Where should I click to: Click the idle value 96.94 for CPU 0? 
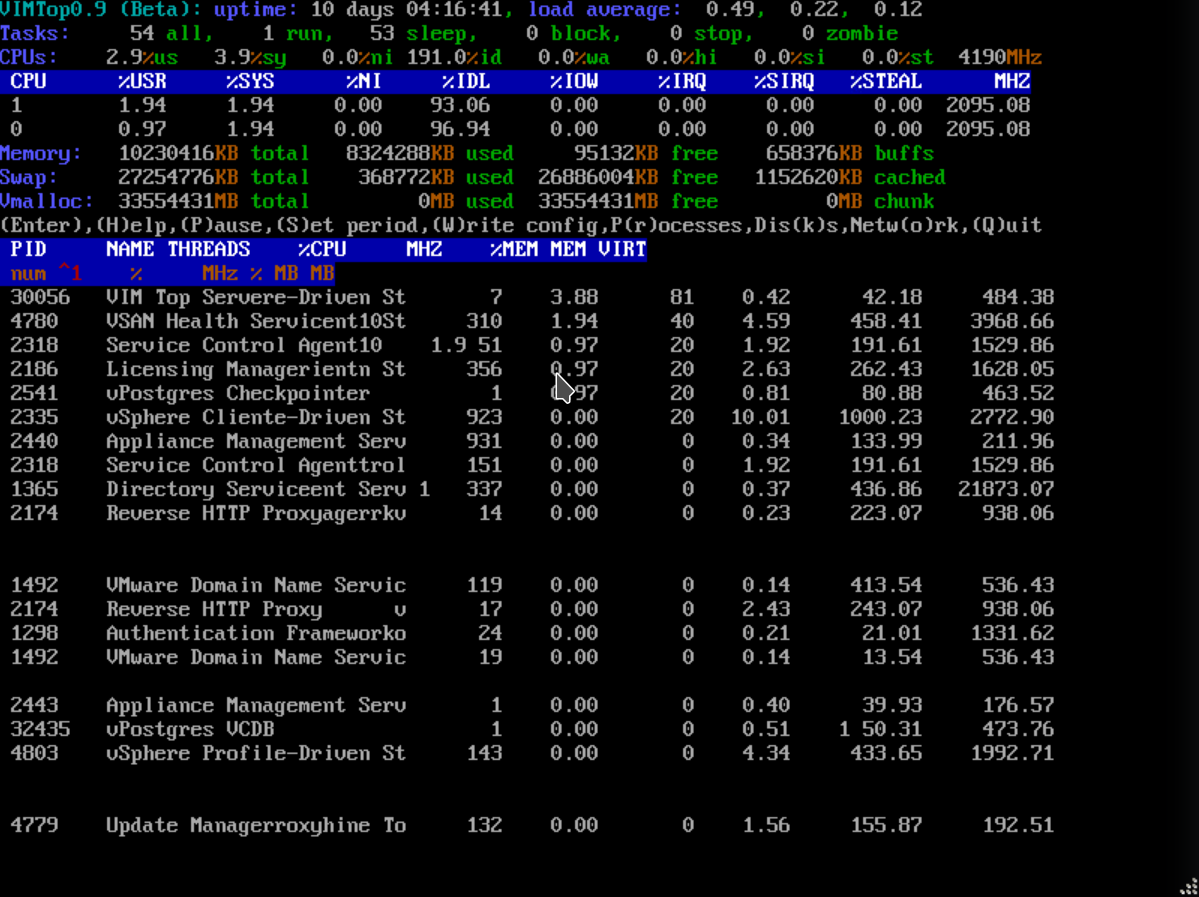[x=460, y=129]
